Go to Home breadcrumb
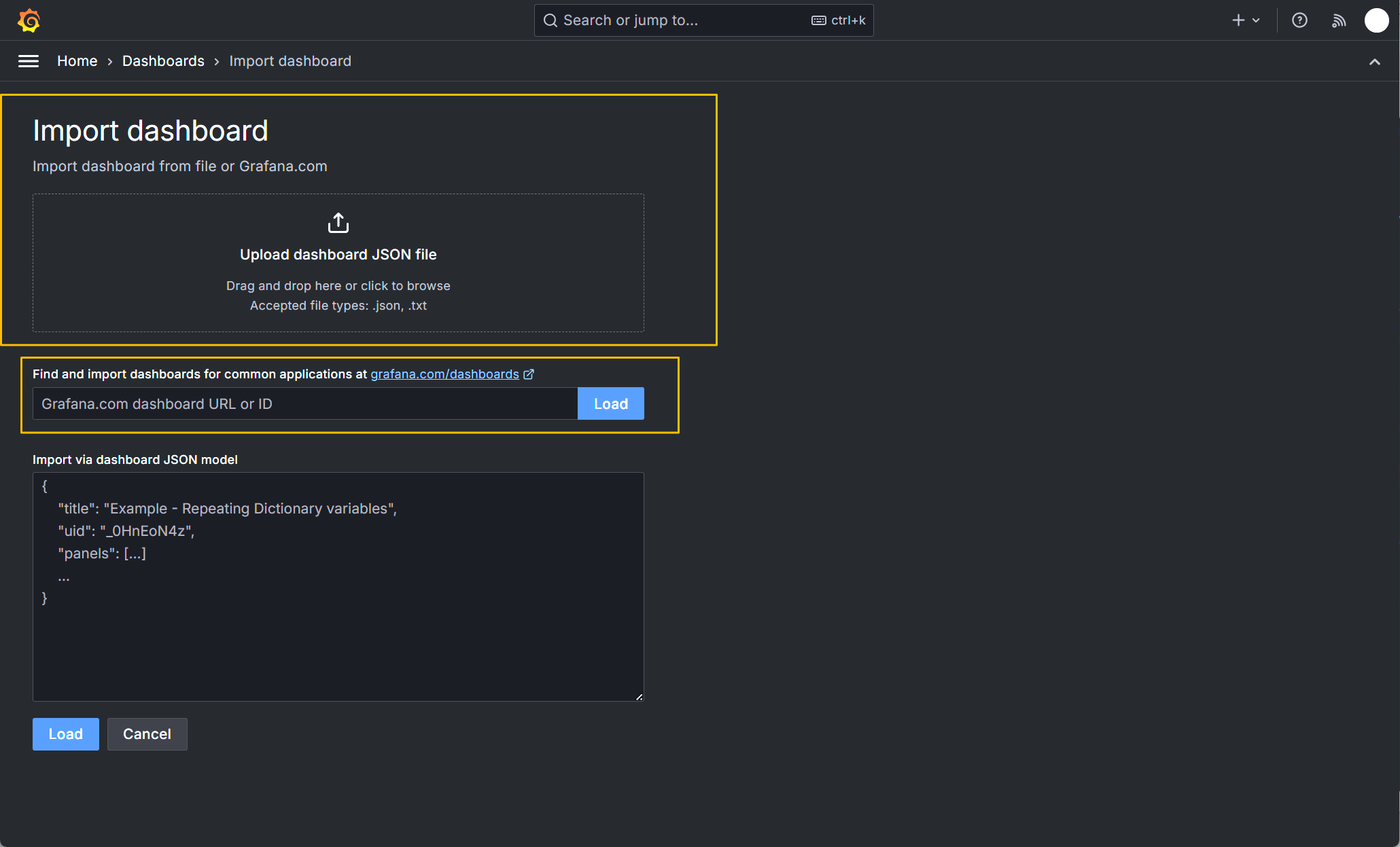Screen dimensions: 1400x847 tap(77, 61)
